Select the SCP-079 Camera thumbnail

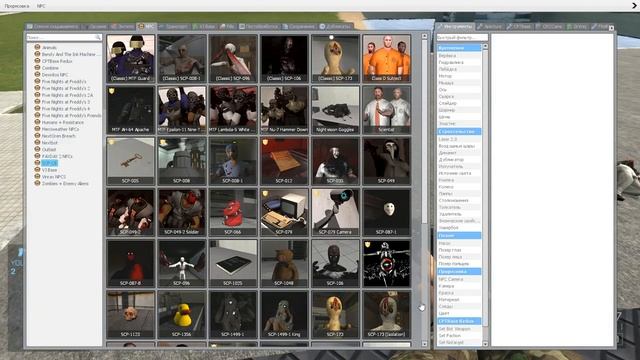coord(336,212)
